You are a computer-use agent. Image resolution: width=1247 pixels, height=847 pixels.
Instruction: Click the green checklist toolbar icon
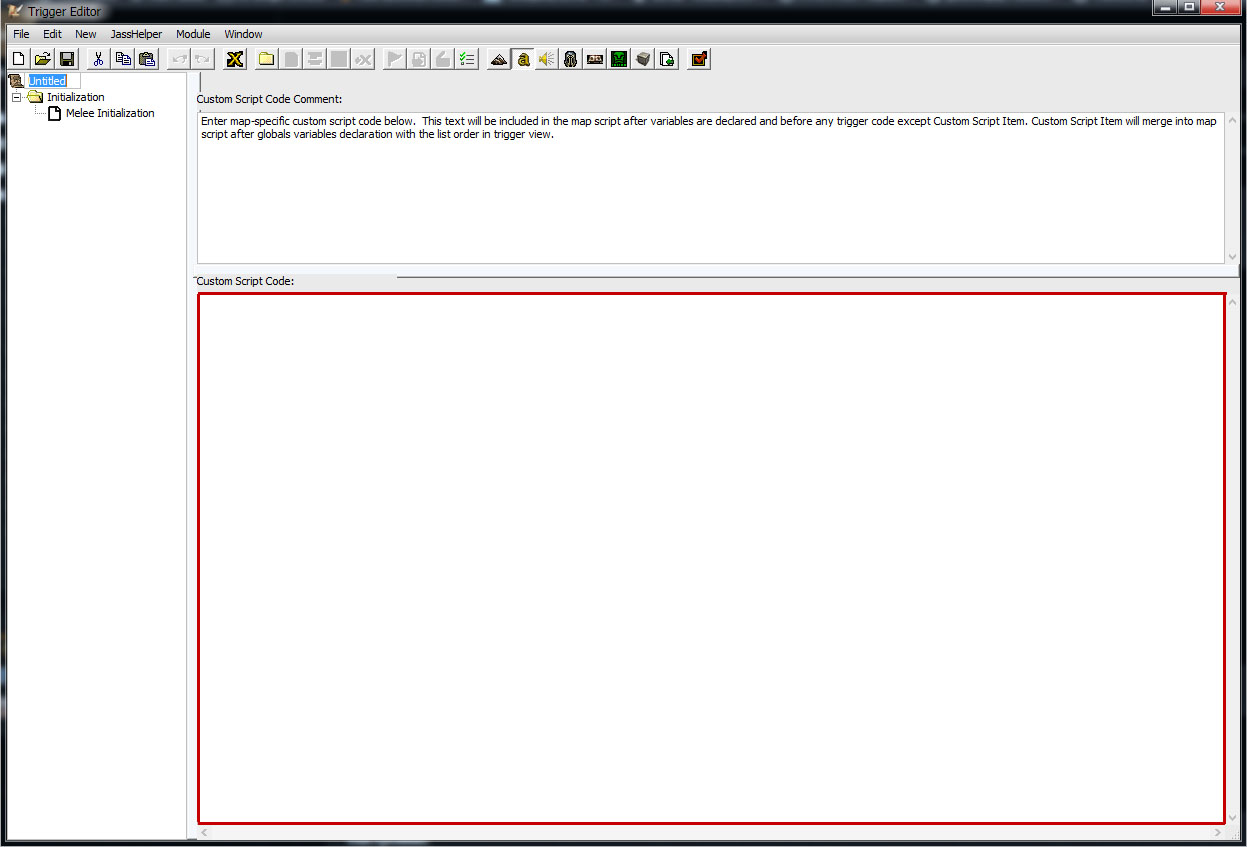[467, 59]
